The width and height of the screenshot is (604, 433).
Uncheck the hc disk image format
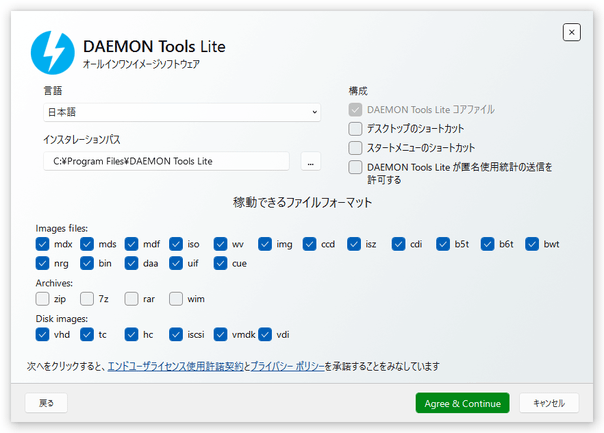tap(131, 334)
